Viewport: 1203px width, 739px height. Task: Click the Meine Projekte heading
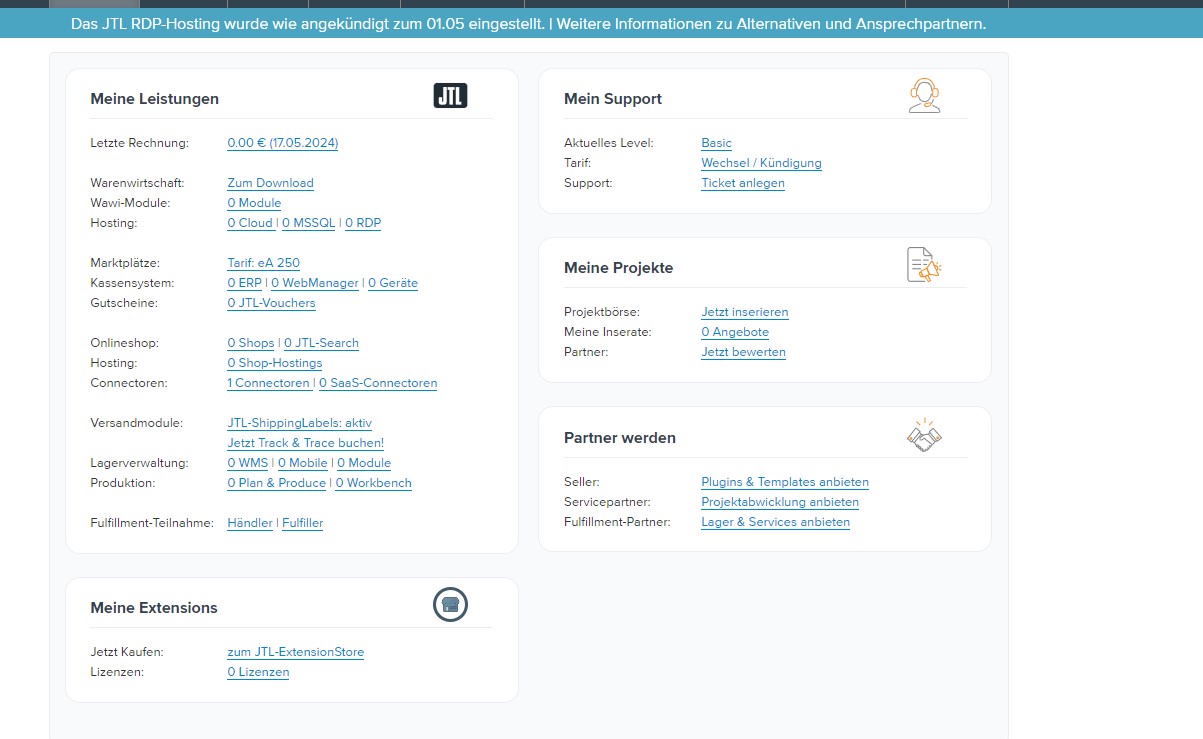[x=619, y=268]
